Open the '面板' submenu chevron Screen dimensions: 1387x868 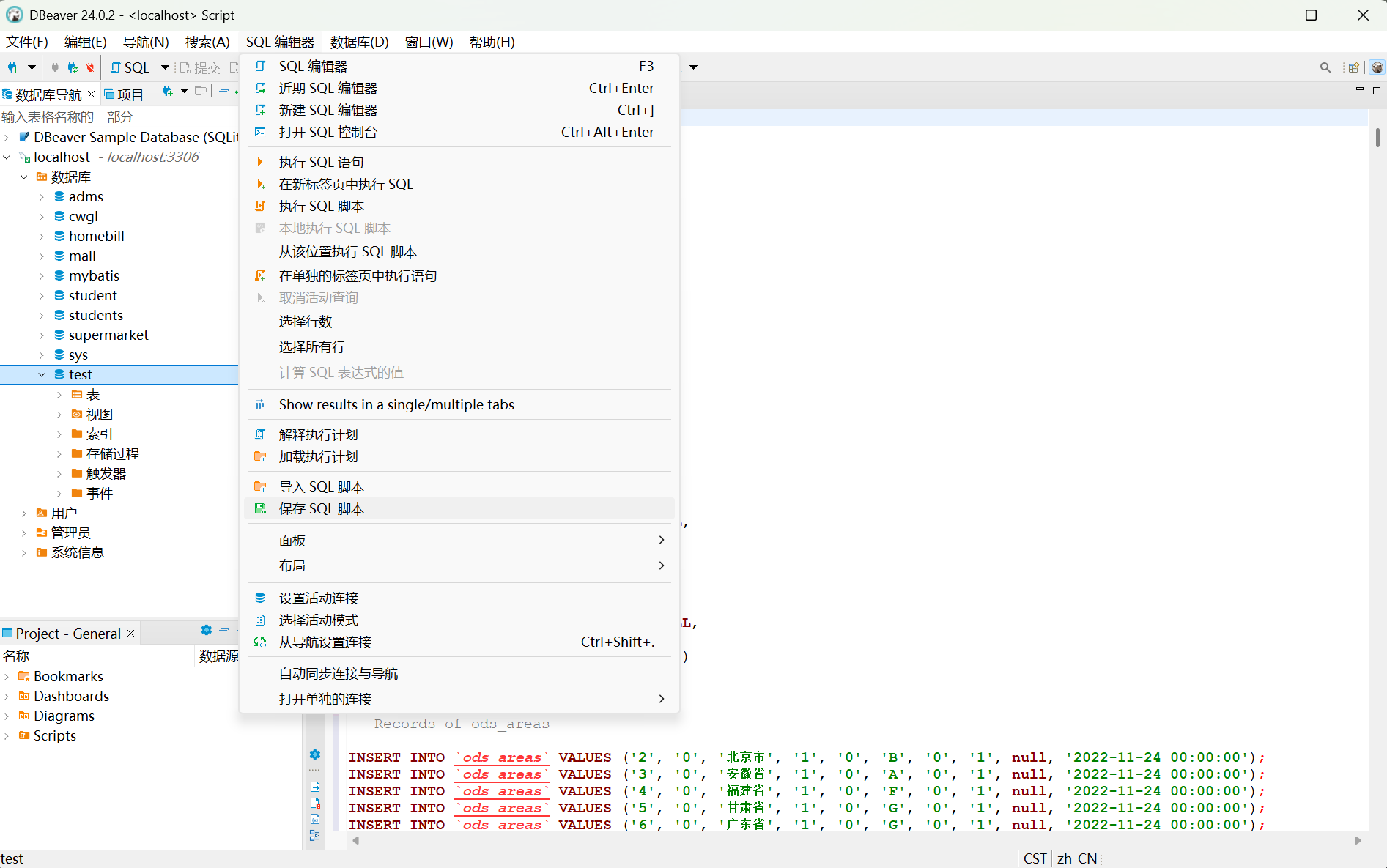(x=660, y=540)
